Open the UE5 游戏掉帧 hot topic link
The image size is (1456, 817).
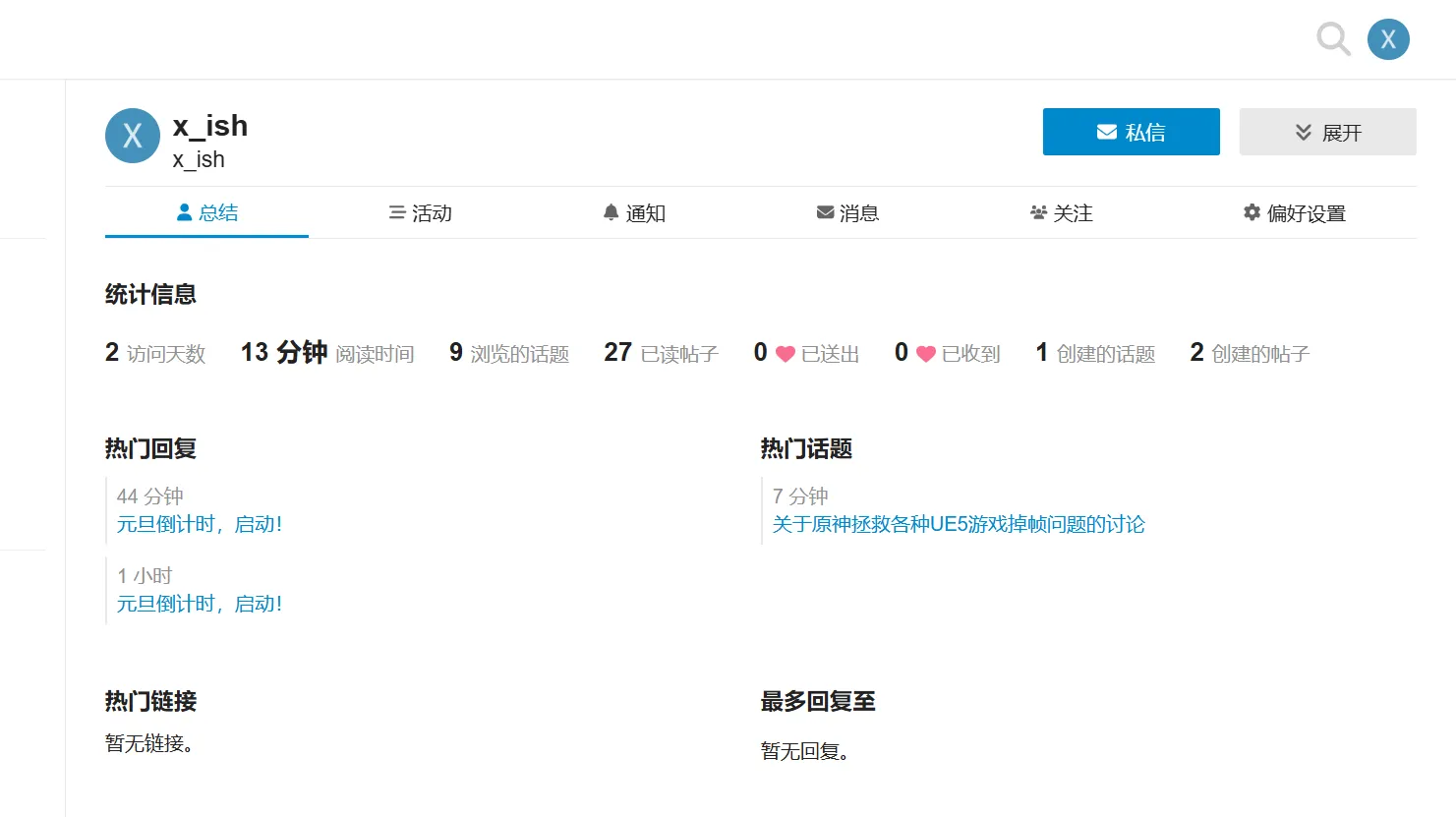pyautogui.click(x=959, y=524)
